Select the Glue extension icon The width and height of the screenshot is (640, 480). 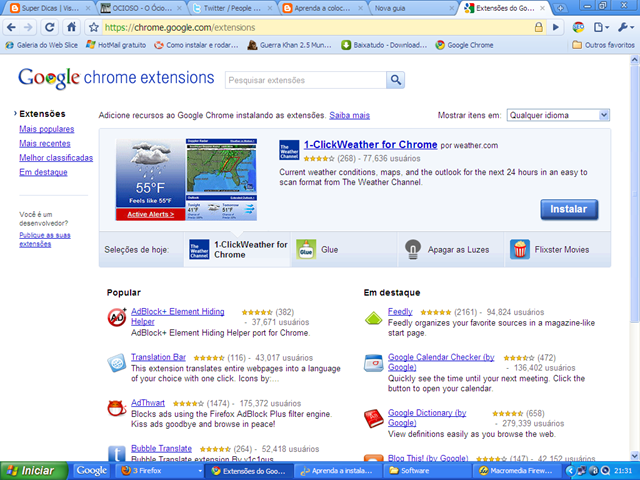(306, 249)
